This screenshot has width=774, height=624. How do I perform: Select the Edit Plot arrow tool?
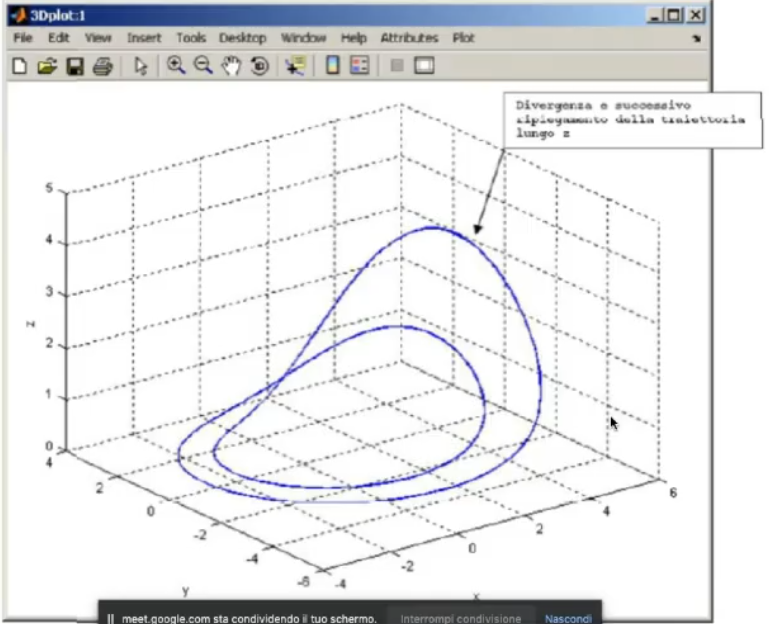(x=141, y=66)
